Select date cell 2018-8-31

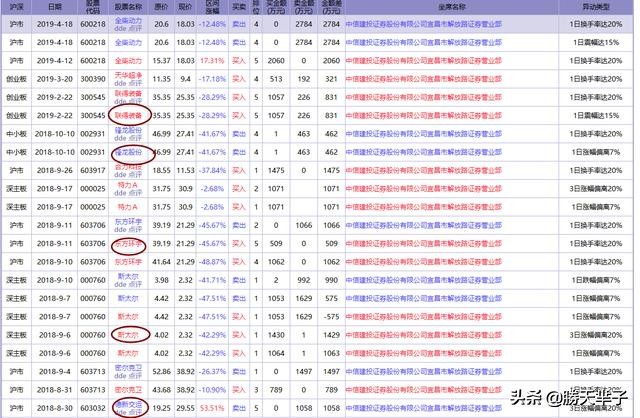pos(55,390)
